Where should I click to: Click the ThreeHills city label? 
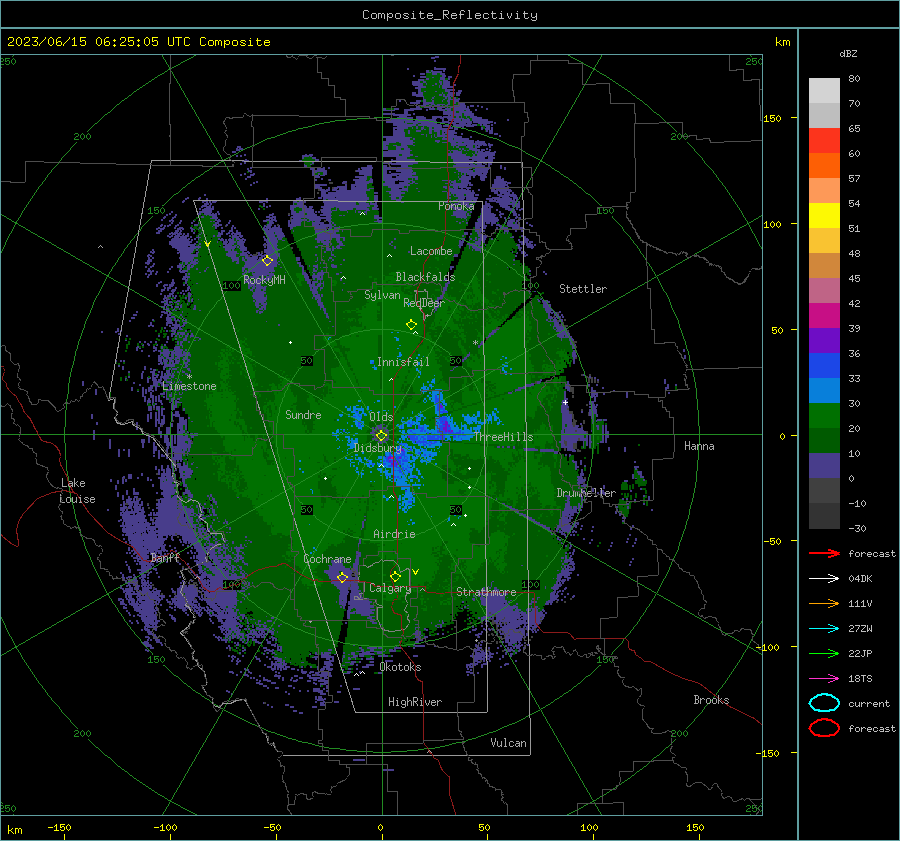click(x=503, y=437)
